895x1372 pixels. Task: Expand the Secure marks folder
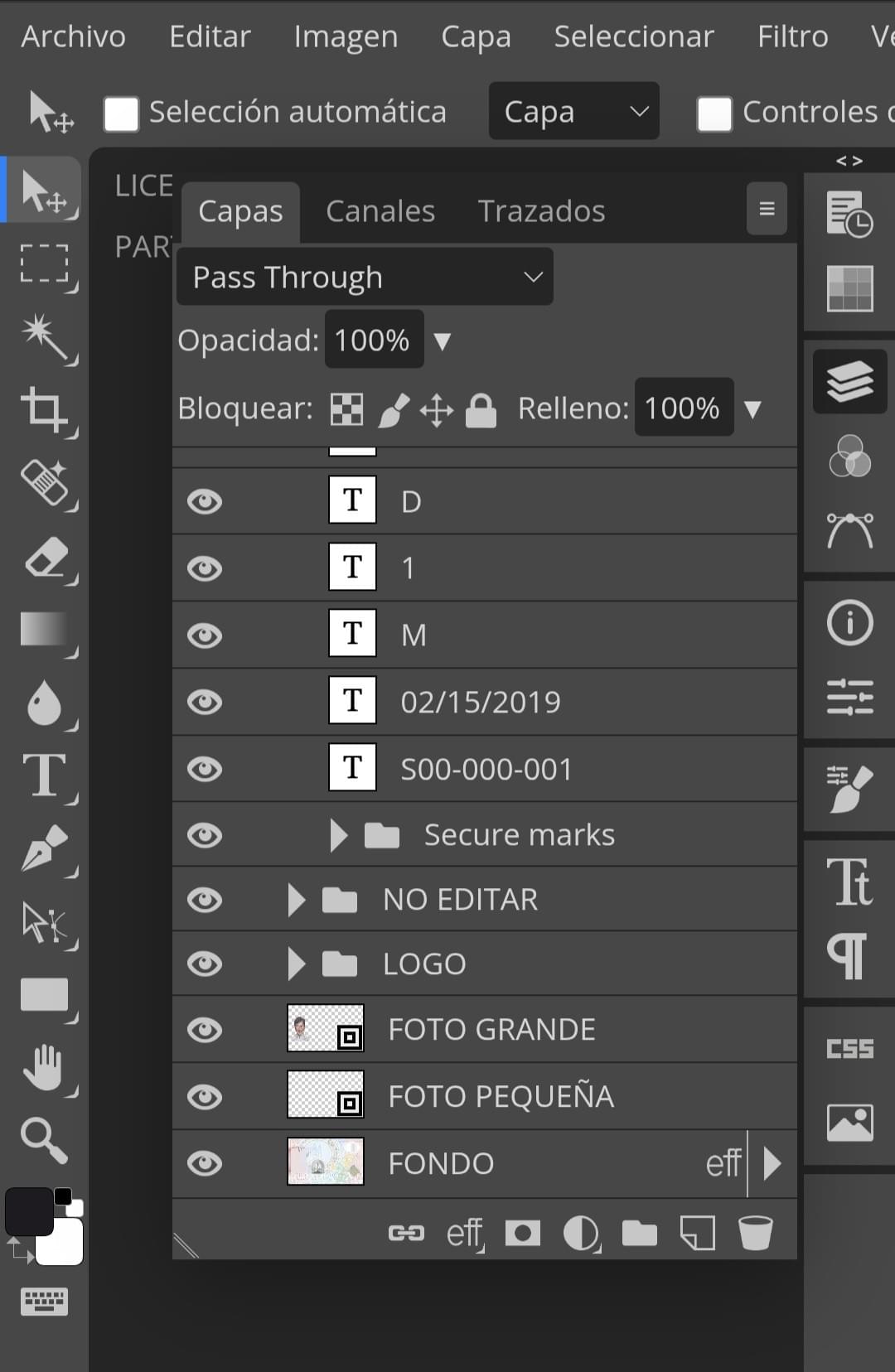coord(338,835)
